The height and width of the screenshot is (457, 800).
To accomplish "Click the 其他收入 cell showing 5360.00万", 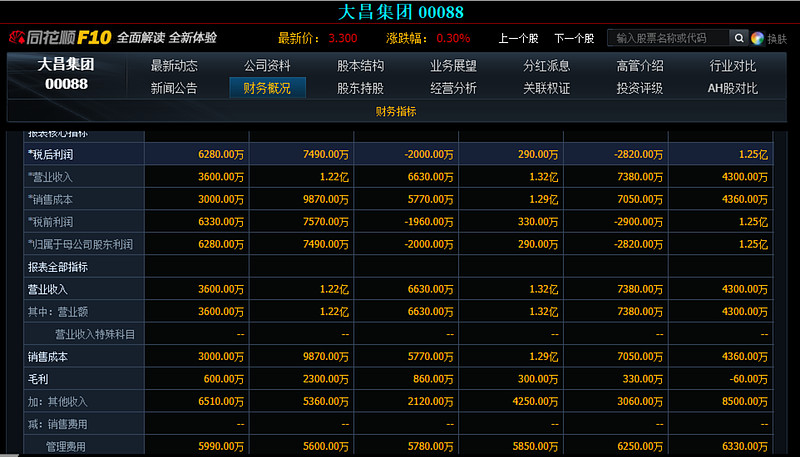I will point(302,401).
